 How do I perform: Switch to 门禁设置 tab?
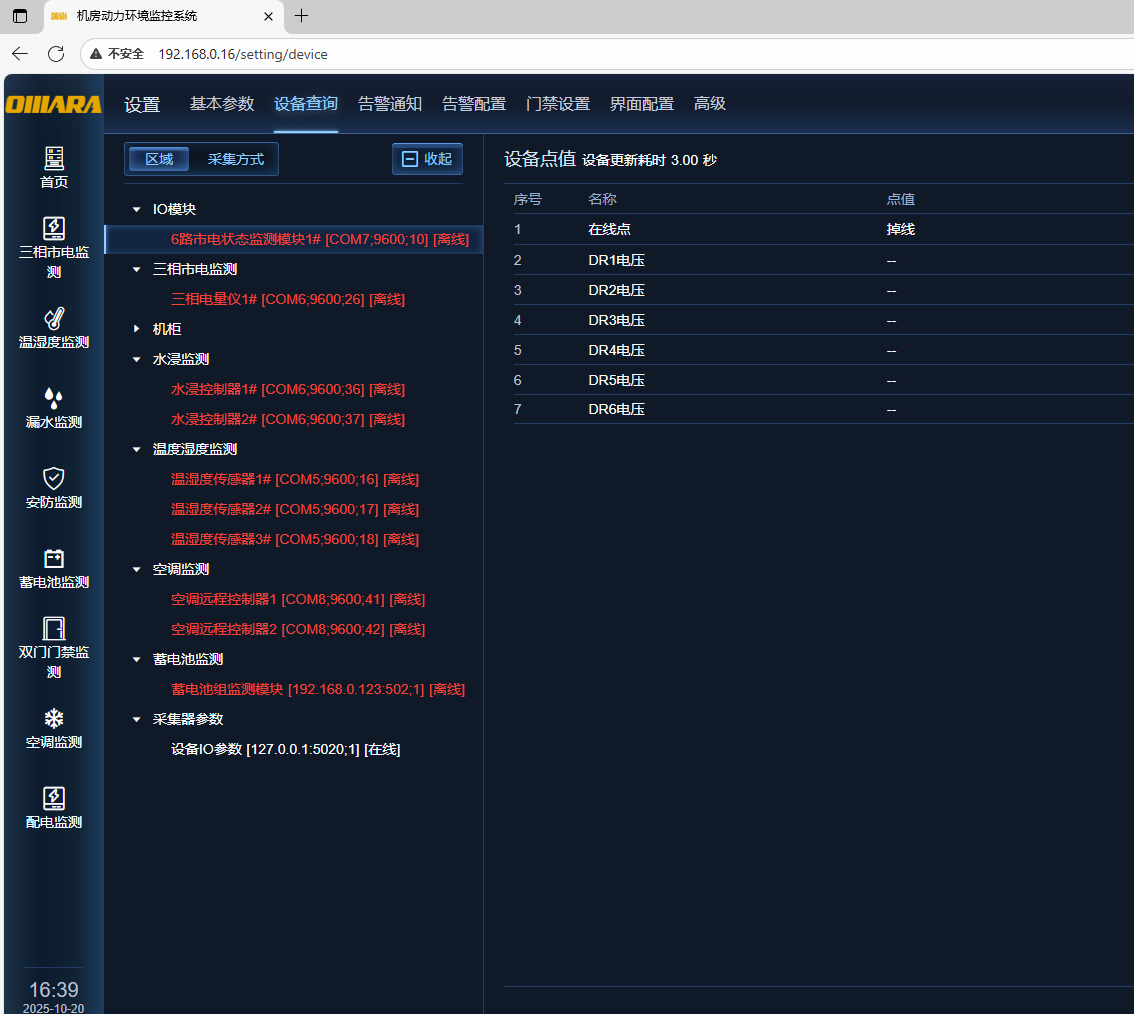(x=557, y=104)
